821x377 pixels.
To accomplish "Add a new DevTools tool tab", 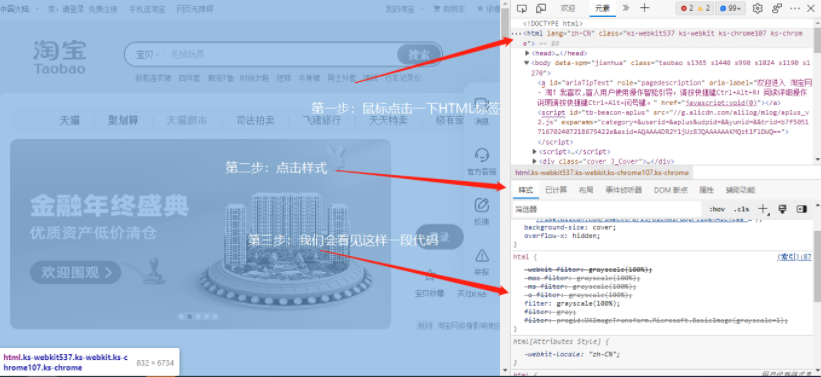I will click(x=645, y=8).
